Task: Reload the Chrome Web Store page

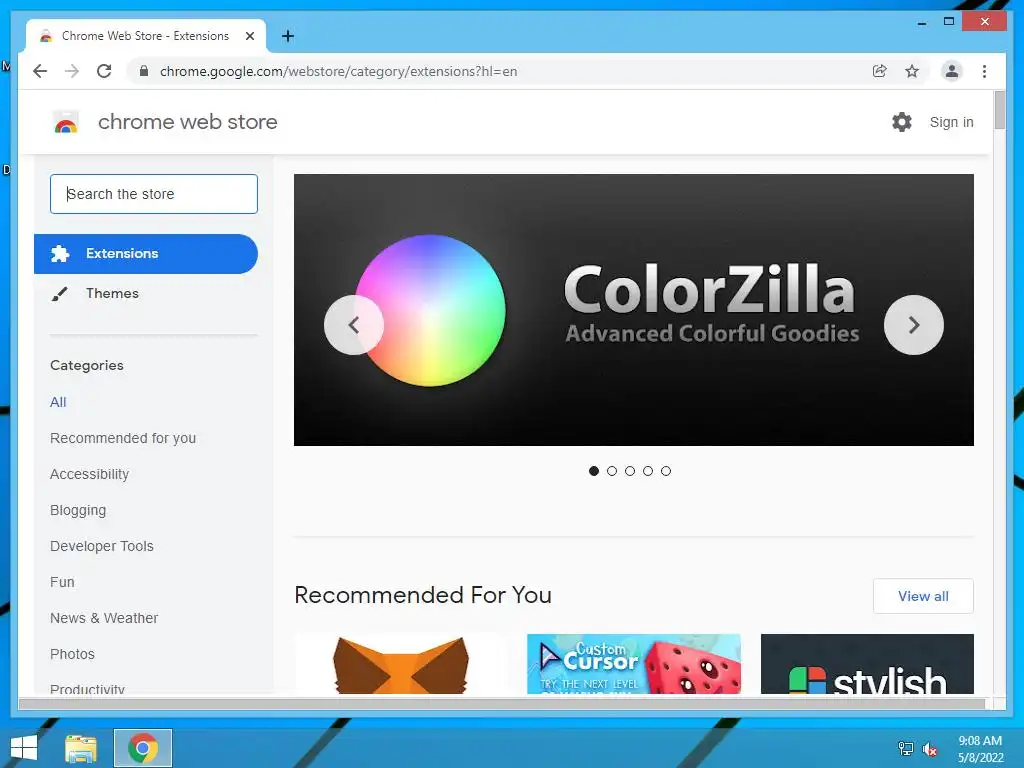Action: [x=104, y=71]
